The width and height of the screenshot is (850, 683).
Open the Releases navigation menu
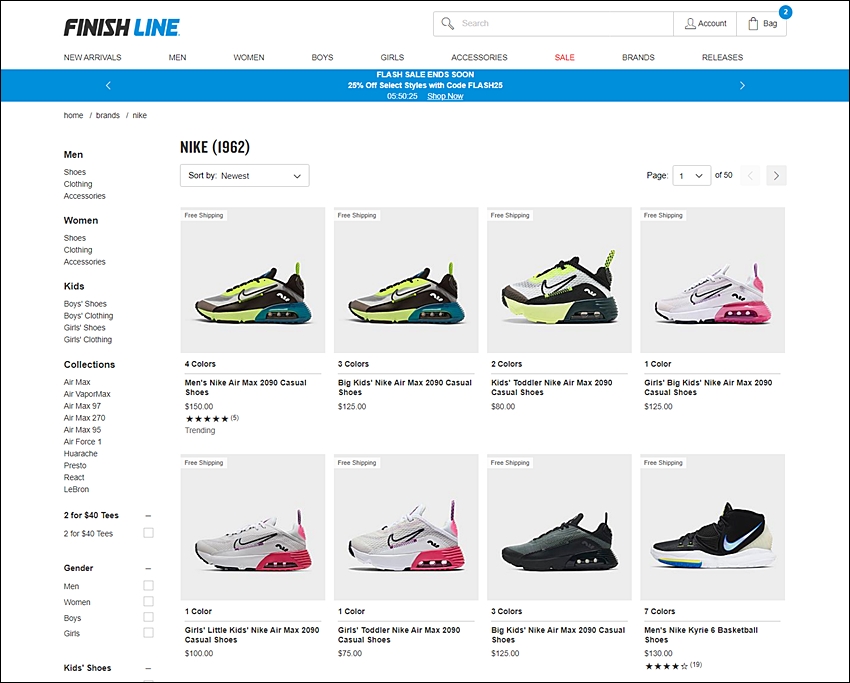click(722, 57)
